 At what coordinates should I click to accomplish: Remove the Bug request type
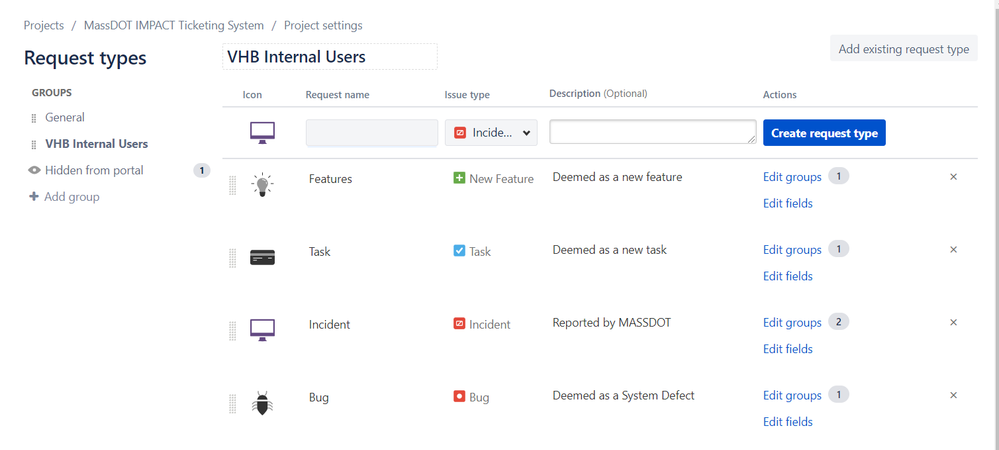(x=953, y=395)
